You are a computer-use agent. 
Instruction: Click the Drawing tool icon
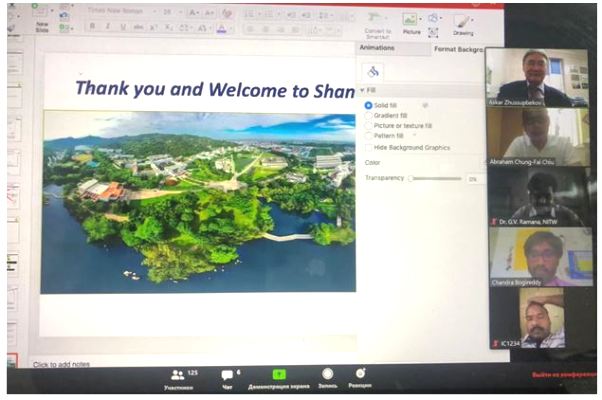(x=463, y=24)
